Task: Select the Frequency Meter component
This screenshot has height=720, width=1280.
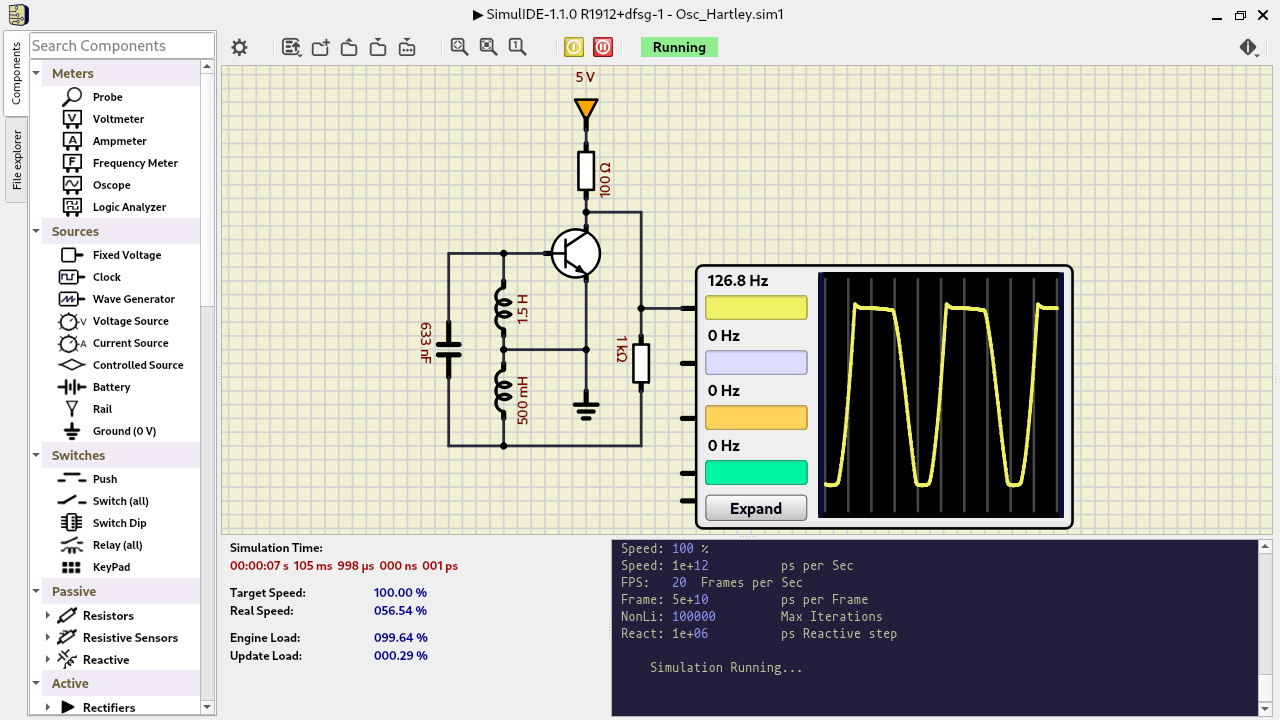Action: click(135, 163)
